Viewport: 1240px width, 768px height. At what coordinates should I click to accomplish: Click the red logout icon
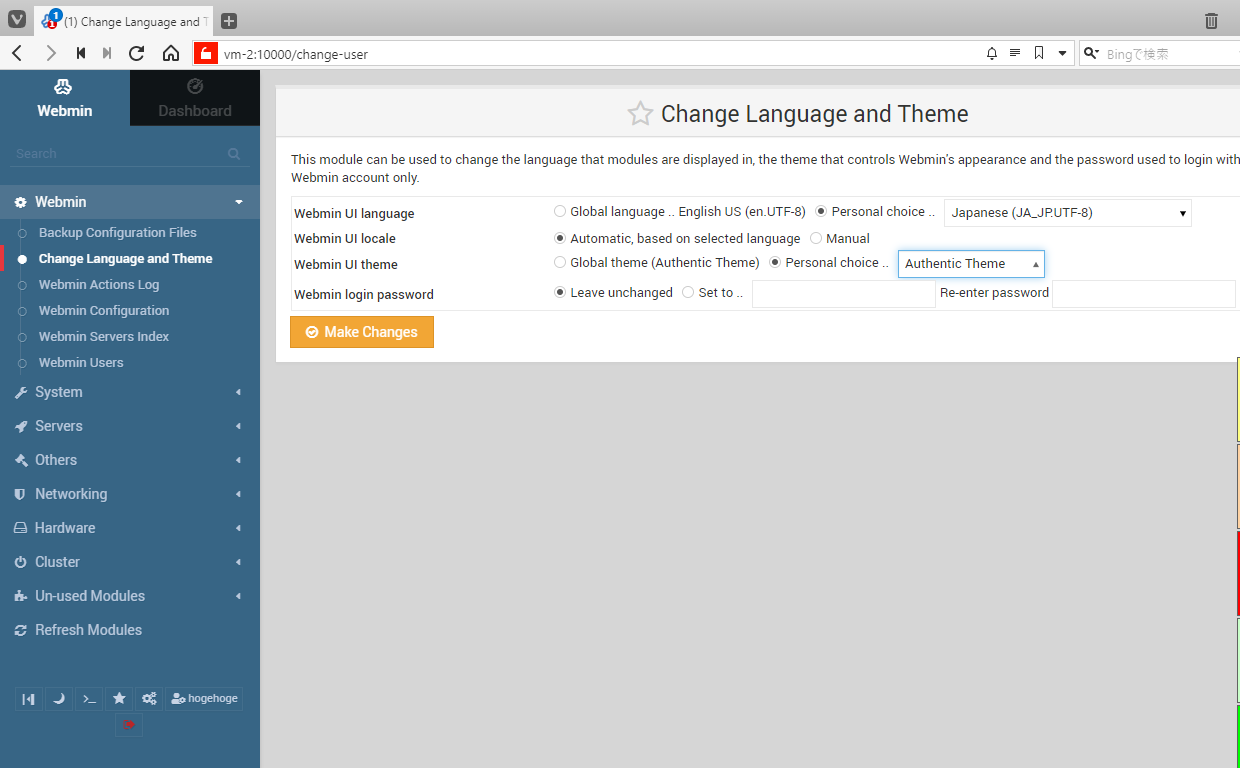(129, 724)
